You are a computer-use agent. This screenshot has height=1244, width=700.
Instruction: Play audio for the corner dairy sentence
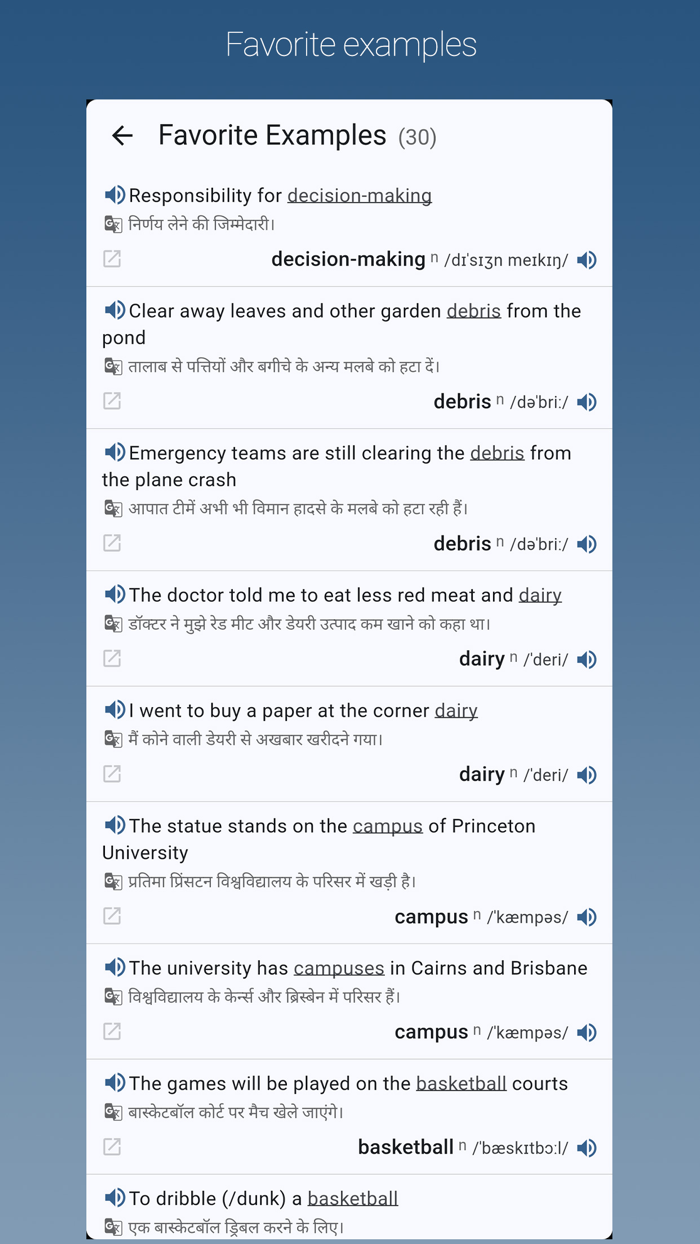pos(114,709)
